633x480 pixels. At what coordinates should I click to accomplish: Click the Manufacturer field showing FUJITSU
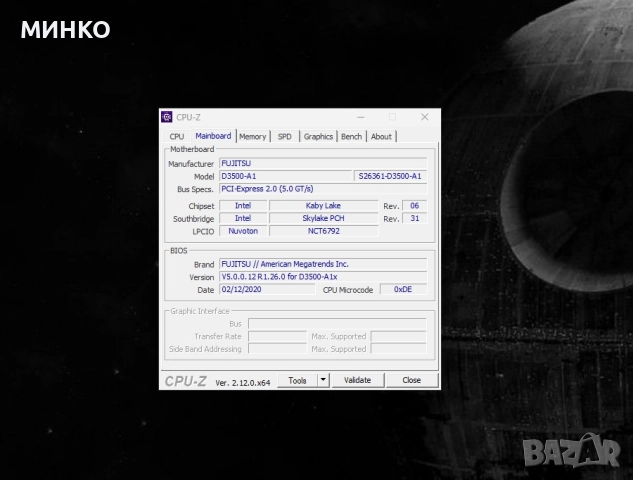click(x=322, y=163)
